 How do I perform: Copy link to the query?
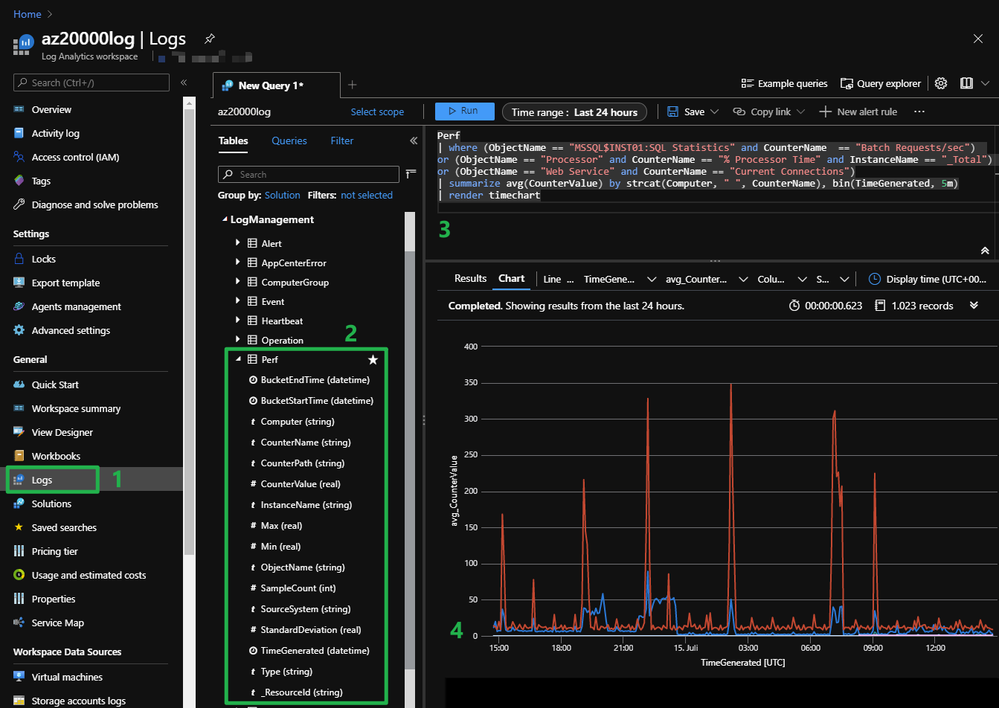pos(769,112)
